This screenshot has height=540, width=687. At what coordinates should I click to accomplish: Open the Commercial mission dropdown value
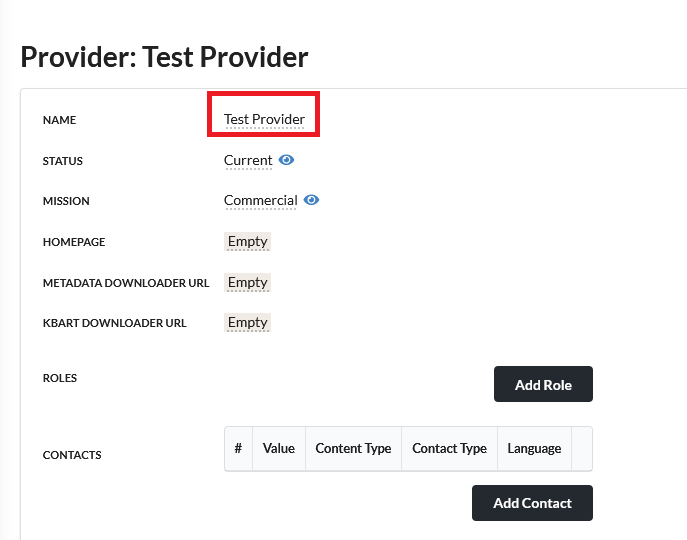click(260, 200)
